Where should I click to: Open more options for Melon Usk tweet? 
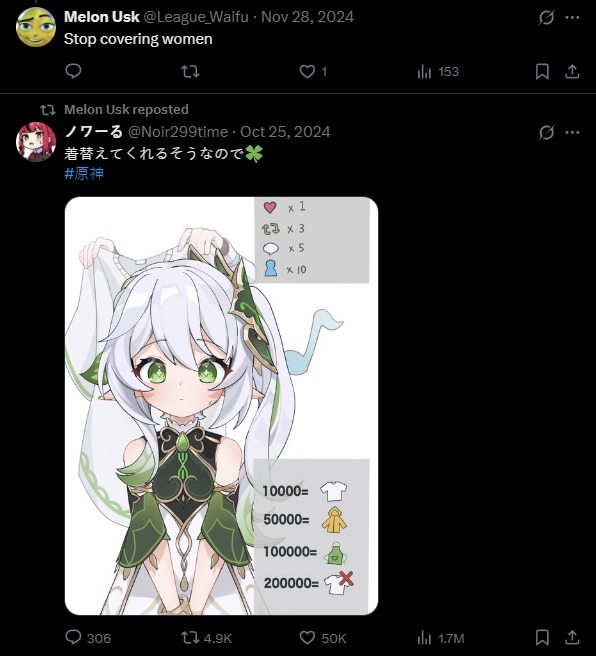572,18
